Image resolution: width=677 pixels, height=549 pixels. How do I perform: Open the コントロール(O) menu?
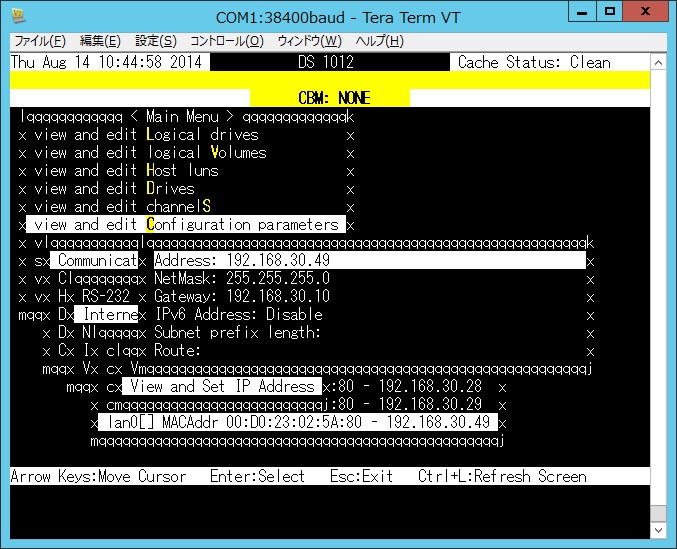click(x=227, y=41)
